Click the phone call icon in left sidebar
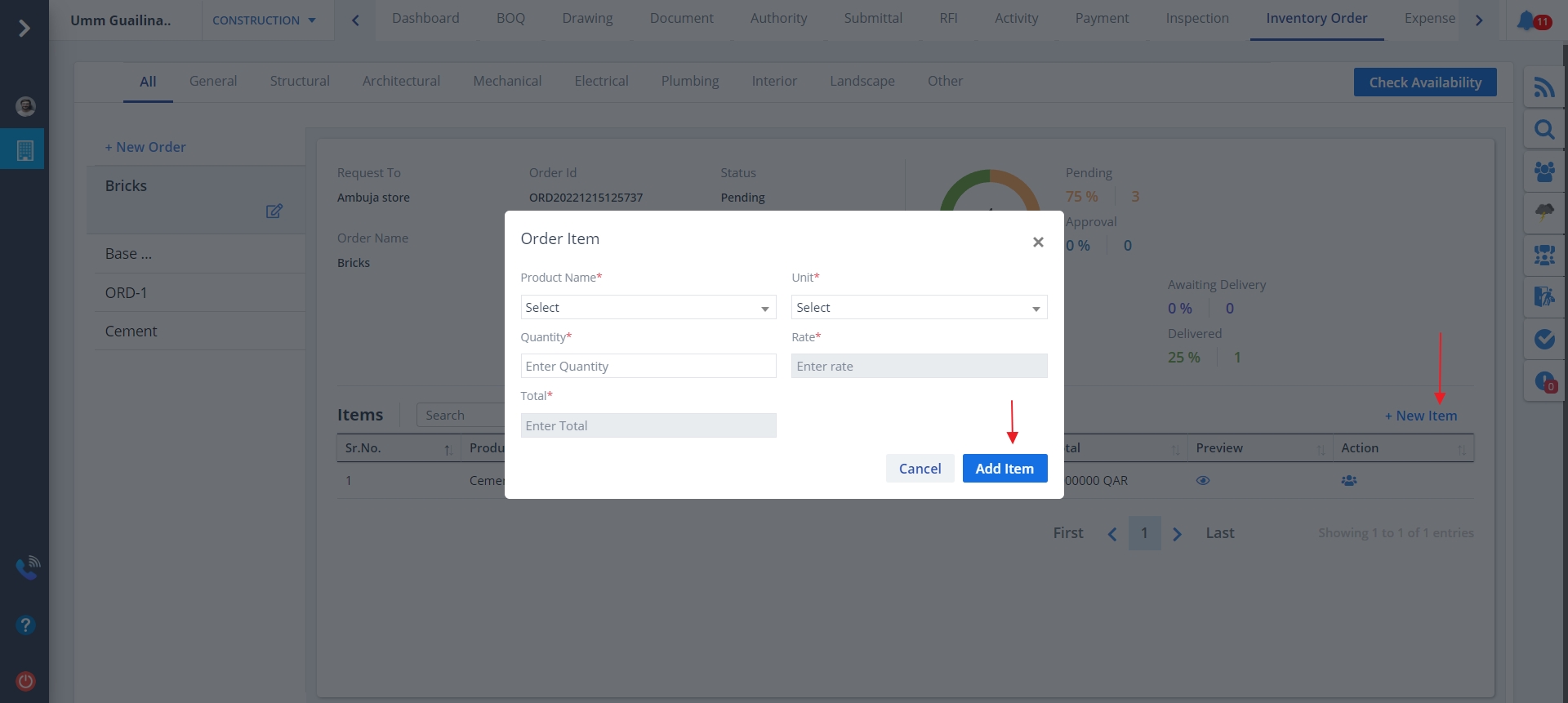Image resolution: width=1568 pixels, height=703 pixels. 27,567
